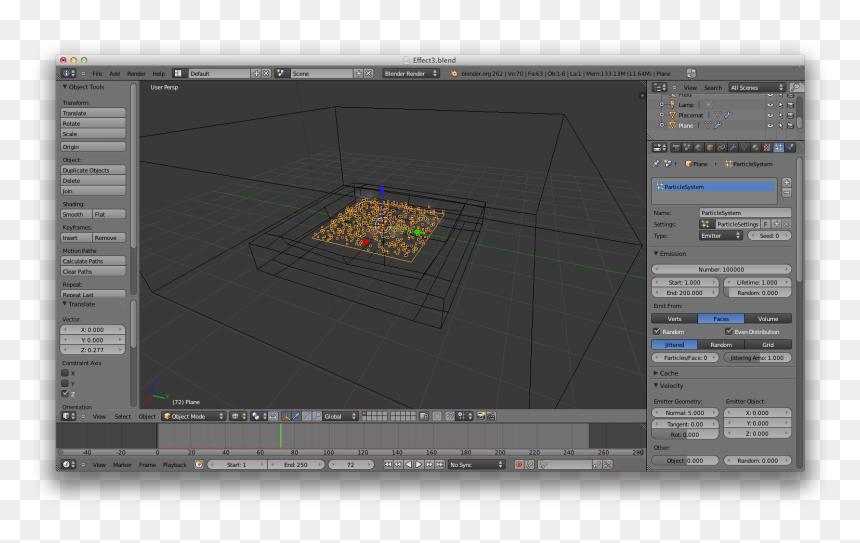Open the timeline Playback menu
The width and height of the screenshot is (860, 543).
(174, 465)
